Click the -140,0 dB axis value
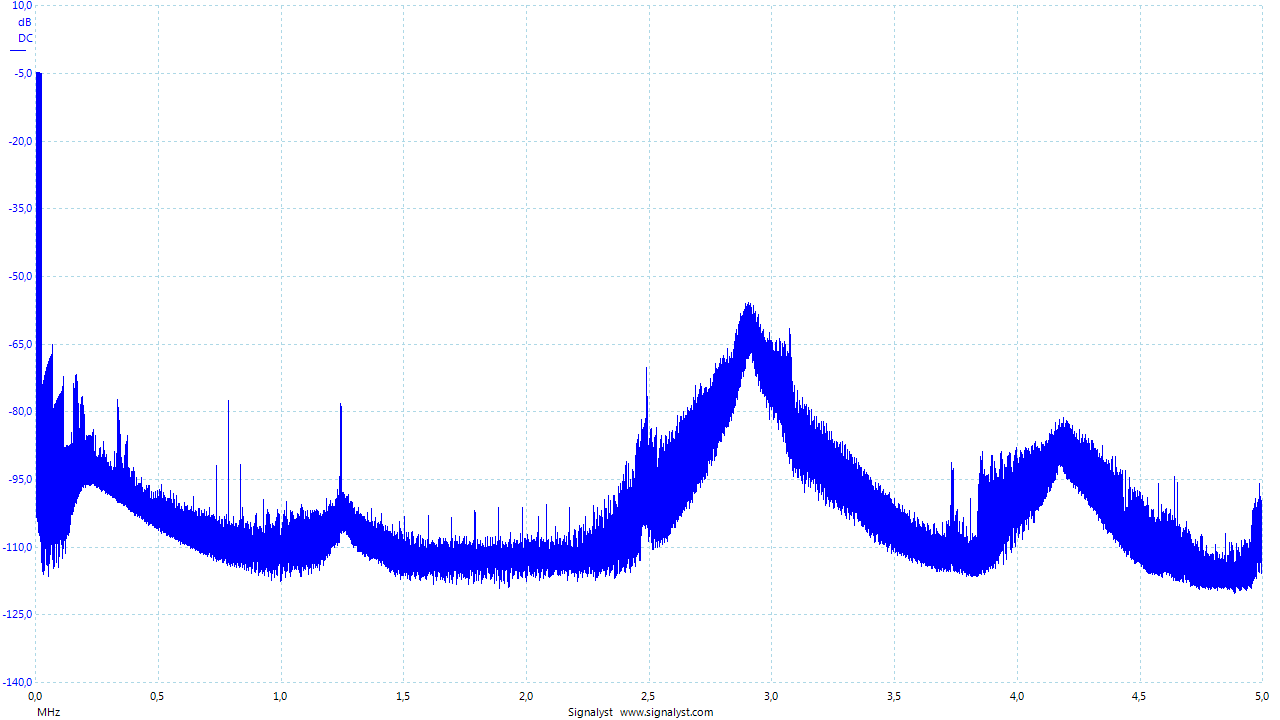Image resolution: width=1280 pixels, height=720 pixels. [x=18, y=682]
